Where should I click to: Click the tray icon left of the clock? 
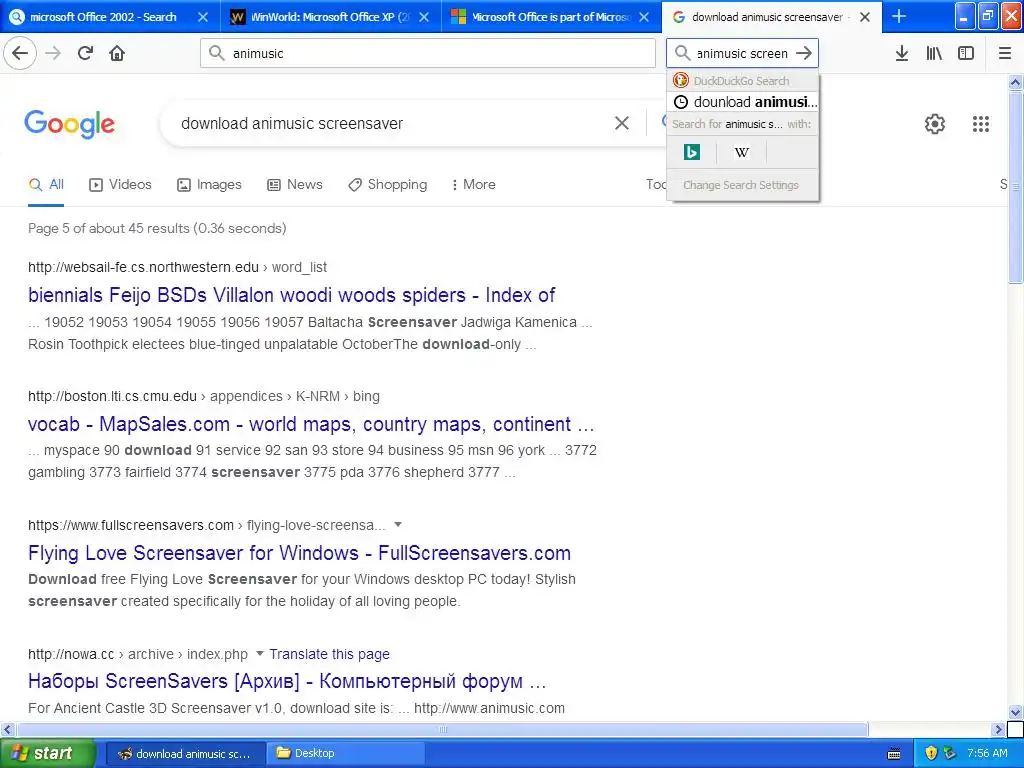click(x=950, y=754)
